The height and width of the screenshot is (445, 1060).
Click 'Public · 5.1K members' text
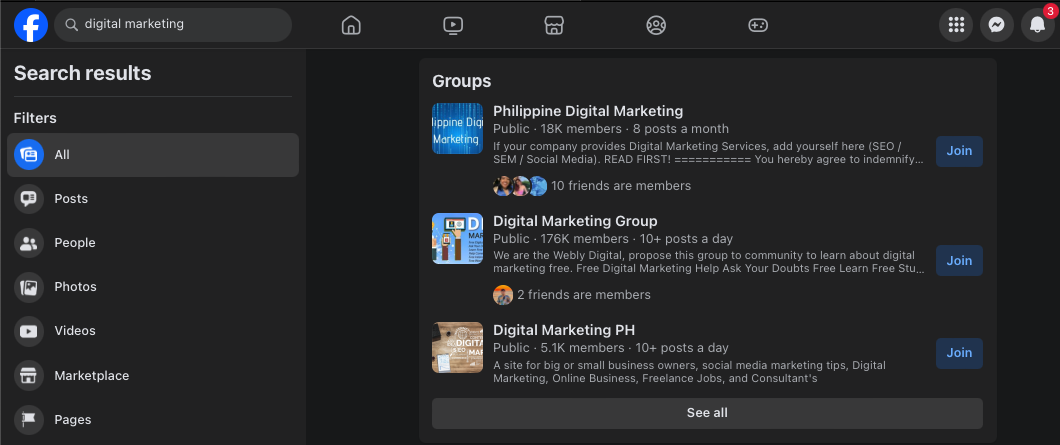[x=558, y=348]
